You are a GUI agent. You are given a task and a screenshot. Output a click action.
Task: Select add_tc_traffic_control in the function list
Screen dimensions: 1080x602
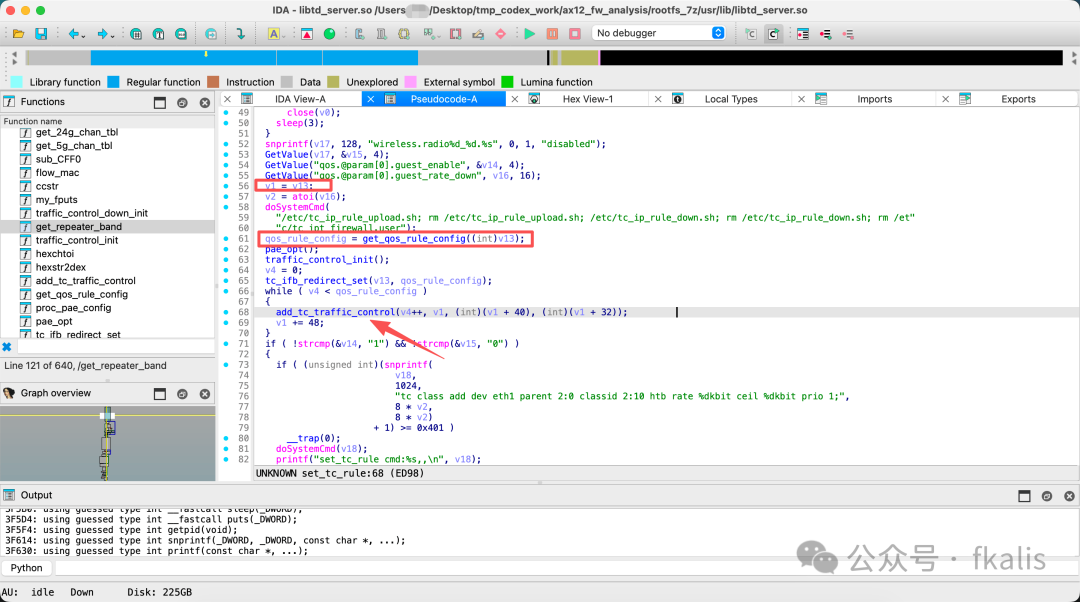[85, 280]
